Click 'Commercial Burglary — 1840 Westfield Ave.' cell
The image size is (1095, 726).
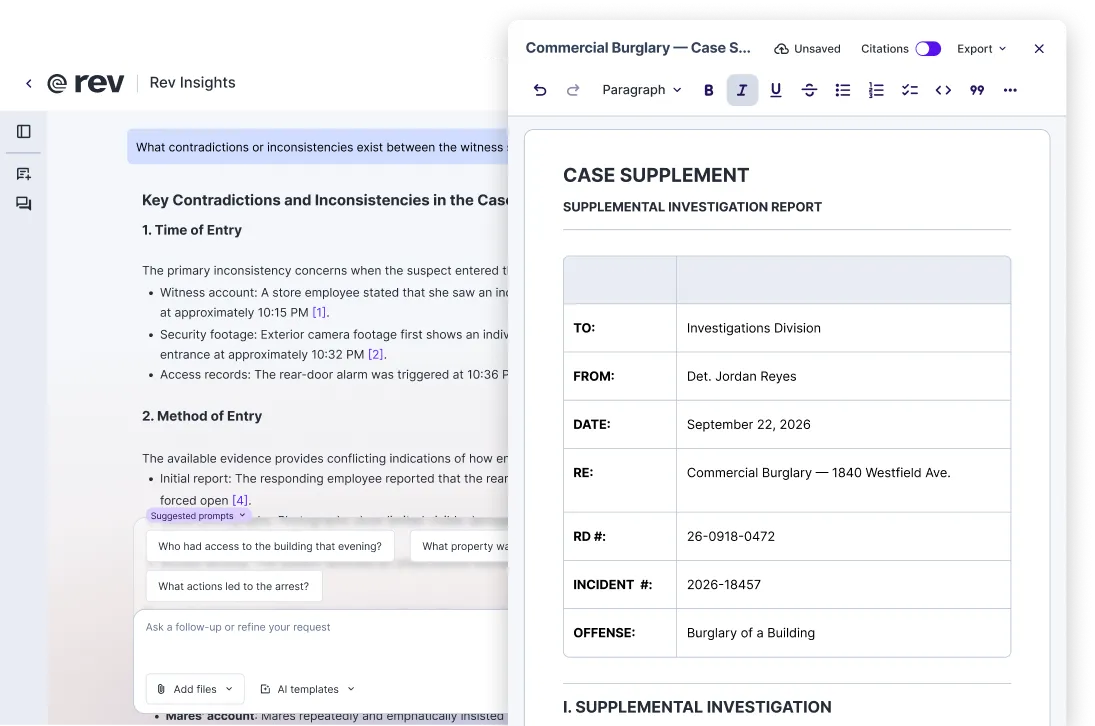(x=843, y=480)
